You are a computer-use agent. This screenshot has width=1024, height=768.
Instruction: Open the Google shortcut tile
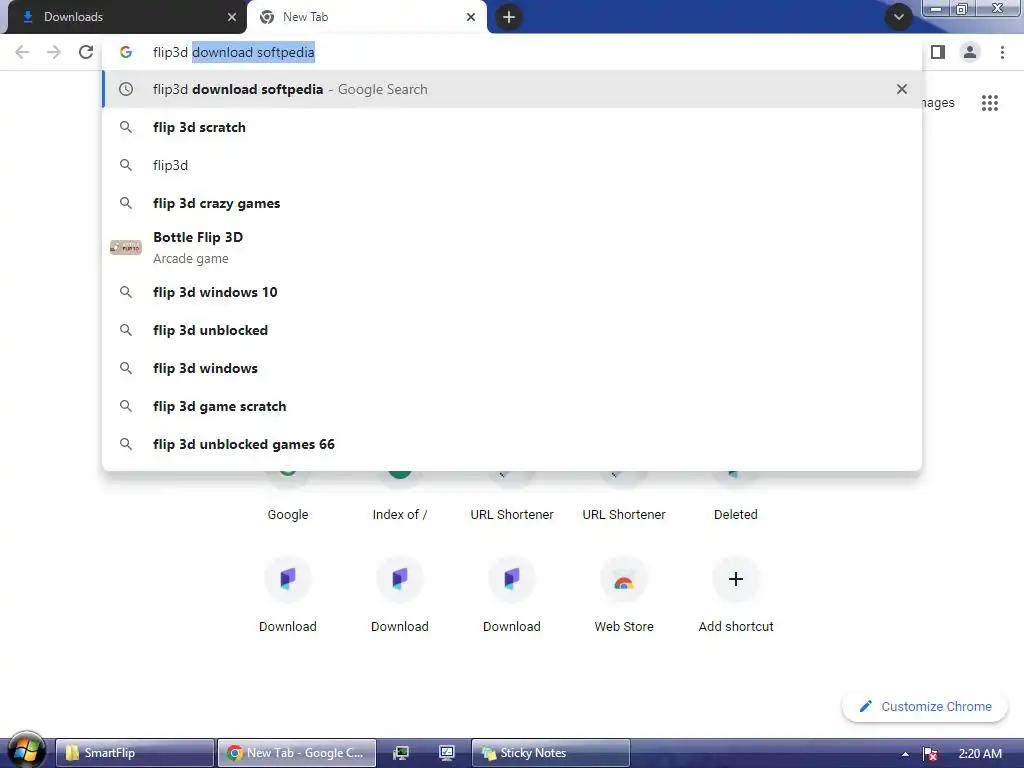click(287, 496)
